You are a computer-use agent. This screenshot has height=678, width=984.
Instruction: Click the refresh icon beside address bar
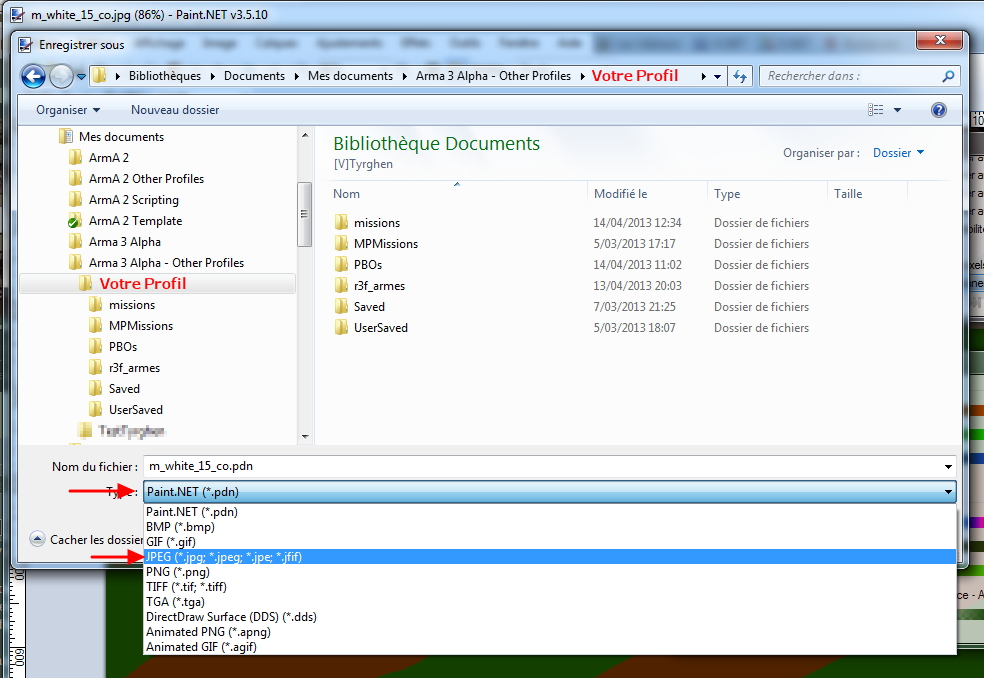tap(740, 76)
